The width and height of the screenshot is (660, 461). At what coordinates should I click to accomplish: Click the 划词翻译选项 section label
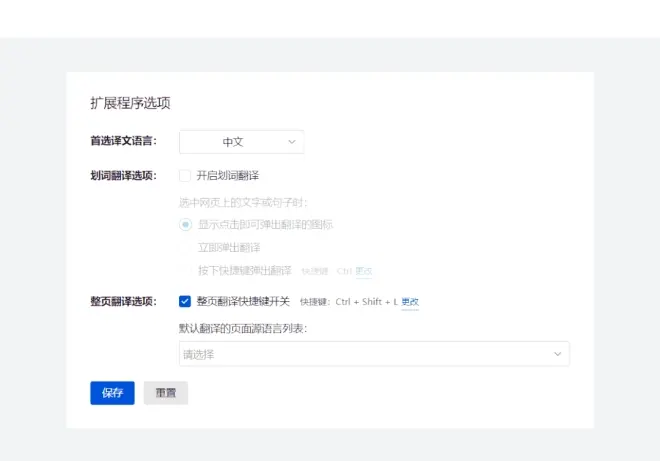pos(123,176)
